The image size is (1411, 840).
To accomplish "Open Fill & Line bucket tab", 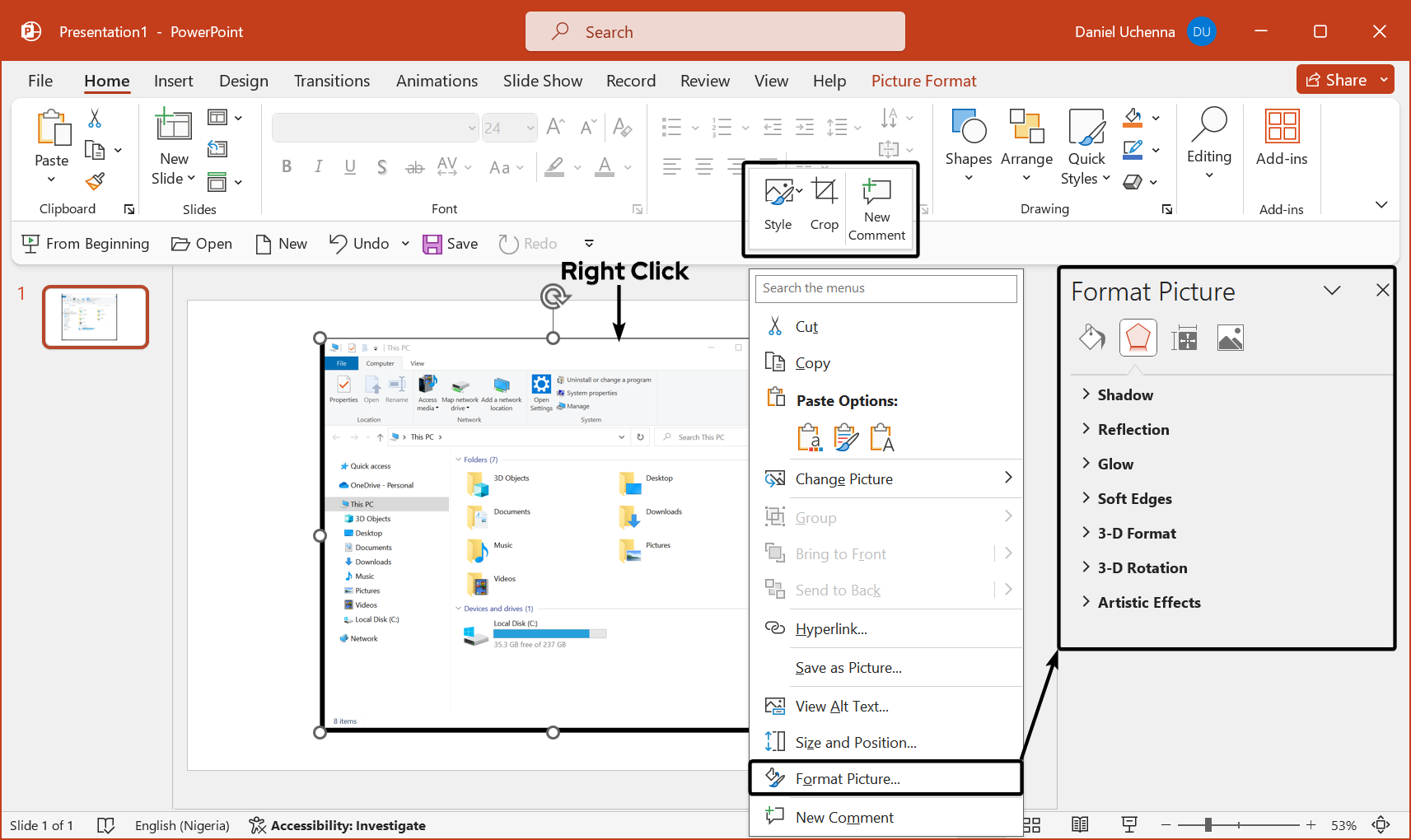I will coord(1092,338).
